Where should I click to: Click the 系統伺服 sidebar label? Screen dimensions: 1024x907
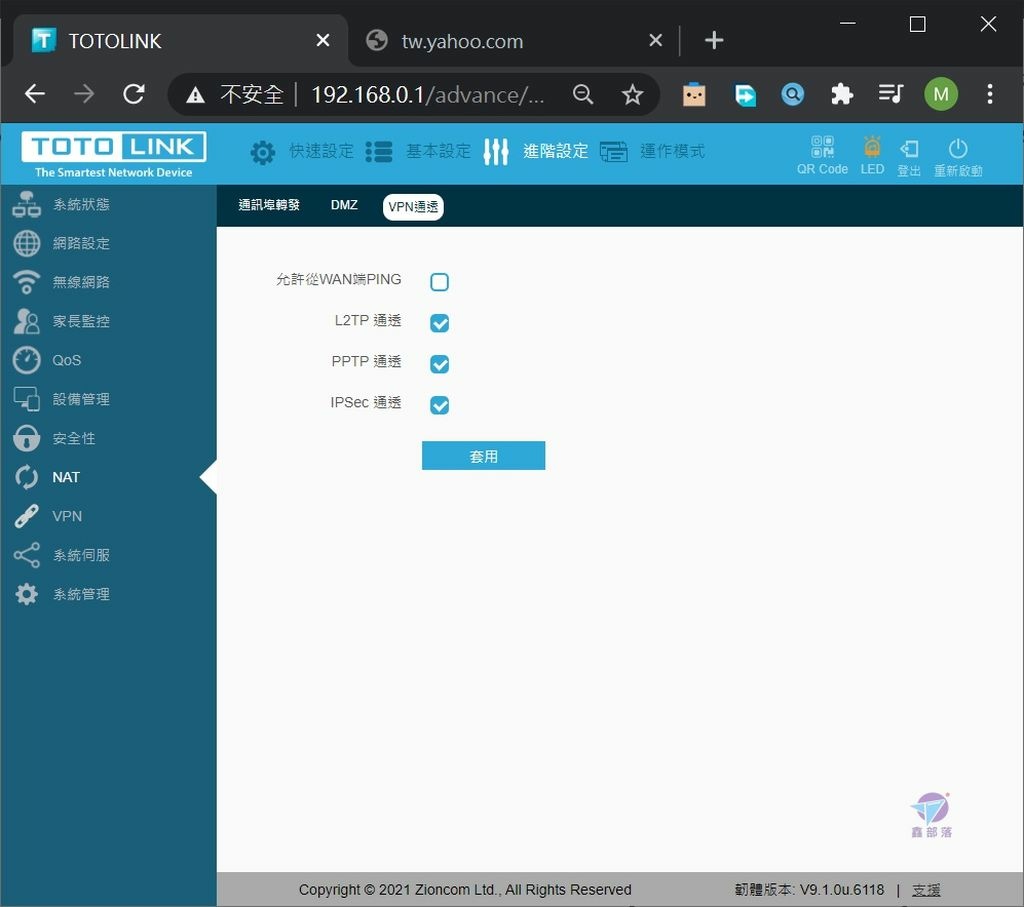click(81, 555)
